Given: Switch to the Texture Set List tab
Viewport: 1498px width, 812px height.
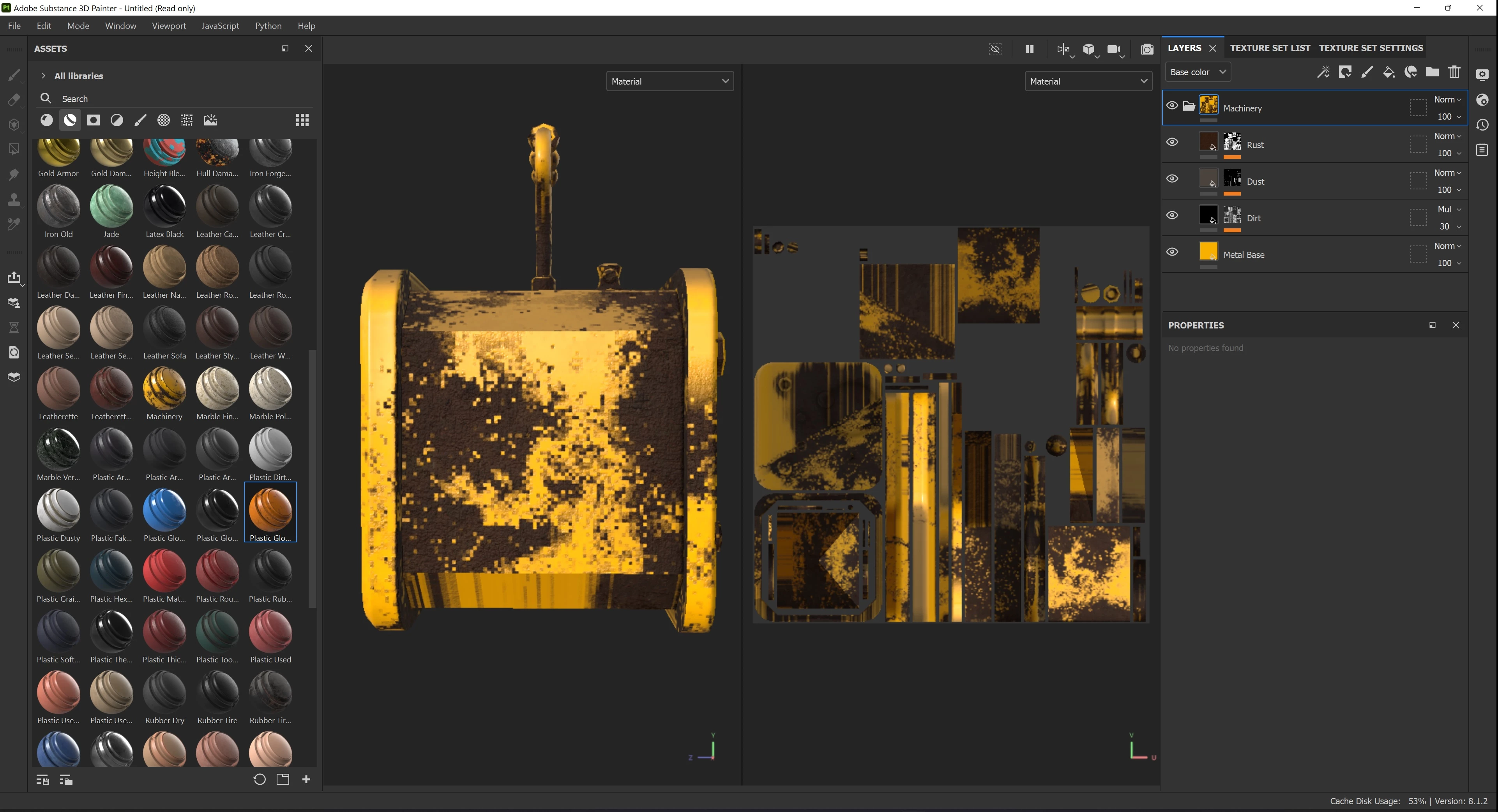Looking at the screenshot, I should click(1270, 48).
